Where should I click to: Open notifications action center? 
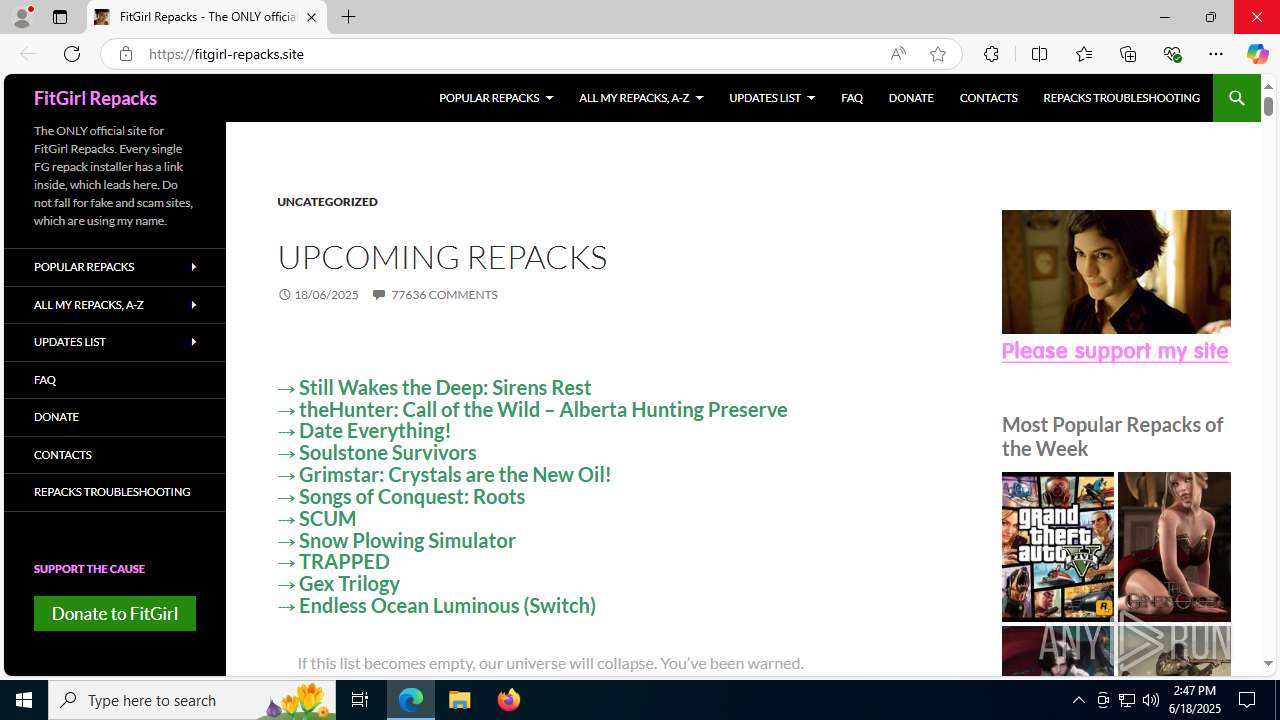point(1247,700)
